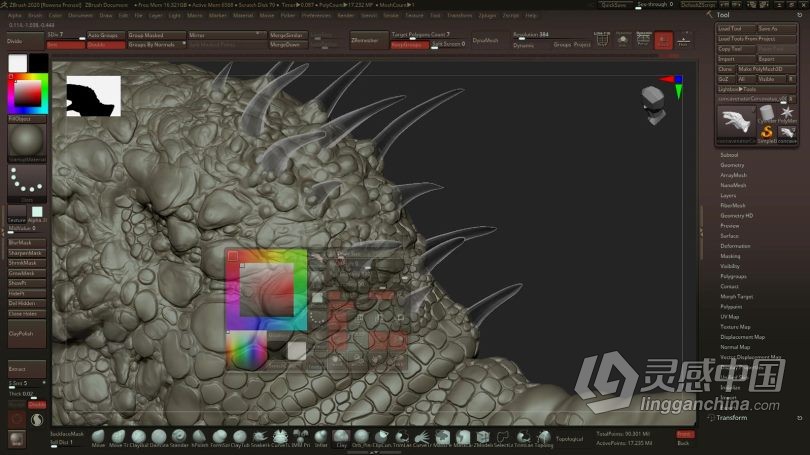Select the Move Topological brush icon

(x=118, y=436)
